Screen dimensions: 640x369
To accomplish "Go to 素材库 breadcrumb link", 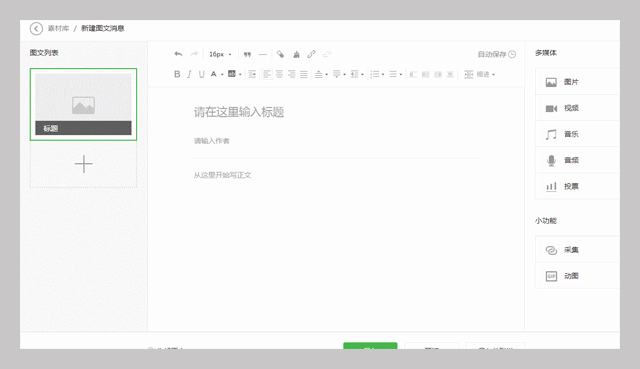I will pyautogui.click(x=58, y=28).
